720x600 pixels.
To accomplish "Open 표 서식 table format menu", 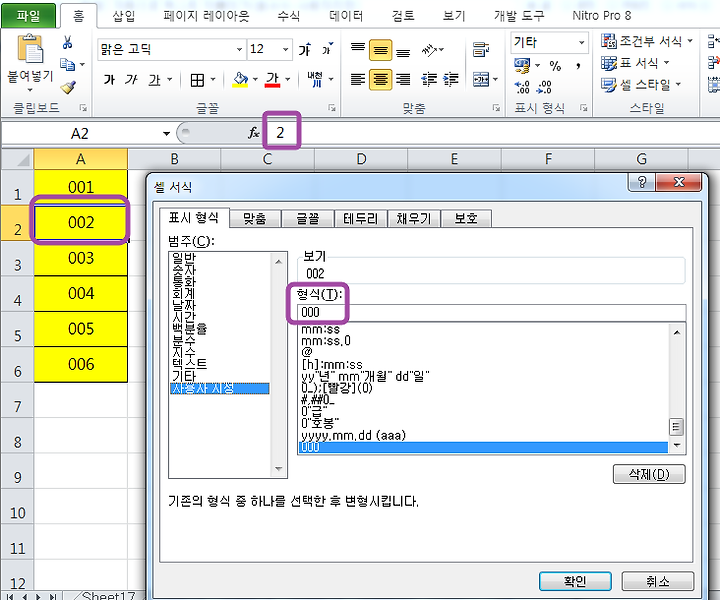I will click(x=635, y=63).
